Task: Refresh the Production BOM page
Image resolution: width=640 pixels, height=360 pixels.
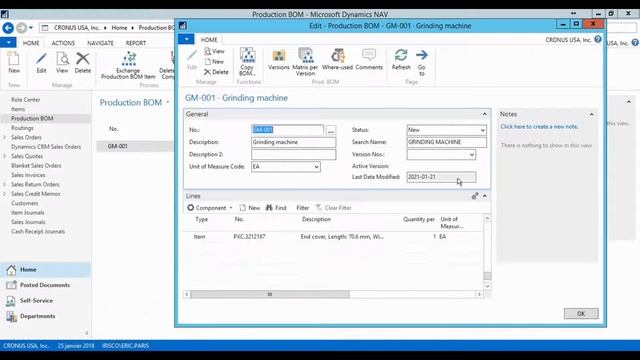Action: 401,60
